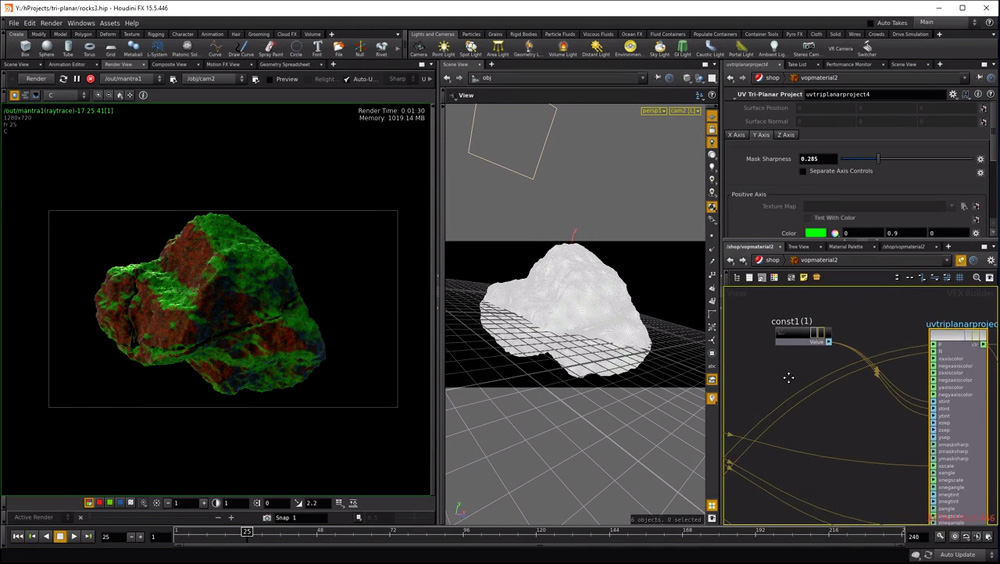
Task: Add a Volume Light
Action: point(562,48)
